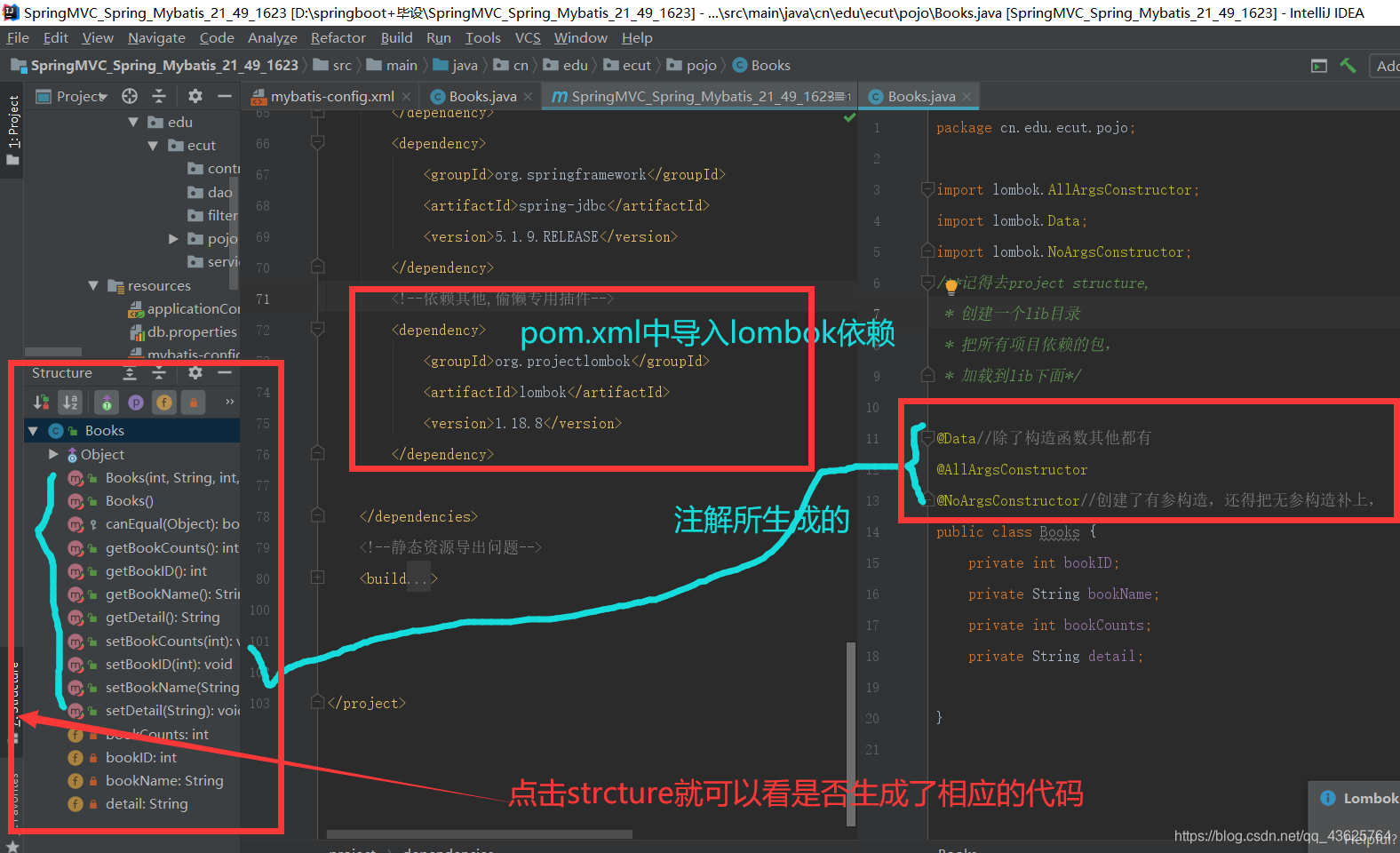
Task: Toggle show properties filter in Structure
Action: [x=136, y=403]
